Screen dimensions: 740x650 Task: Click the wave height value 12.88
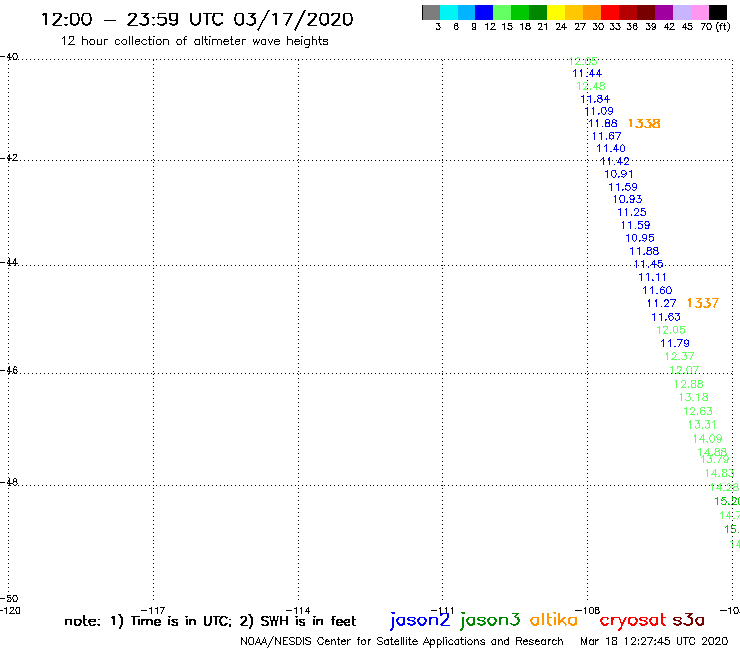689,384
